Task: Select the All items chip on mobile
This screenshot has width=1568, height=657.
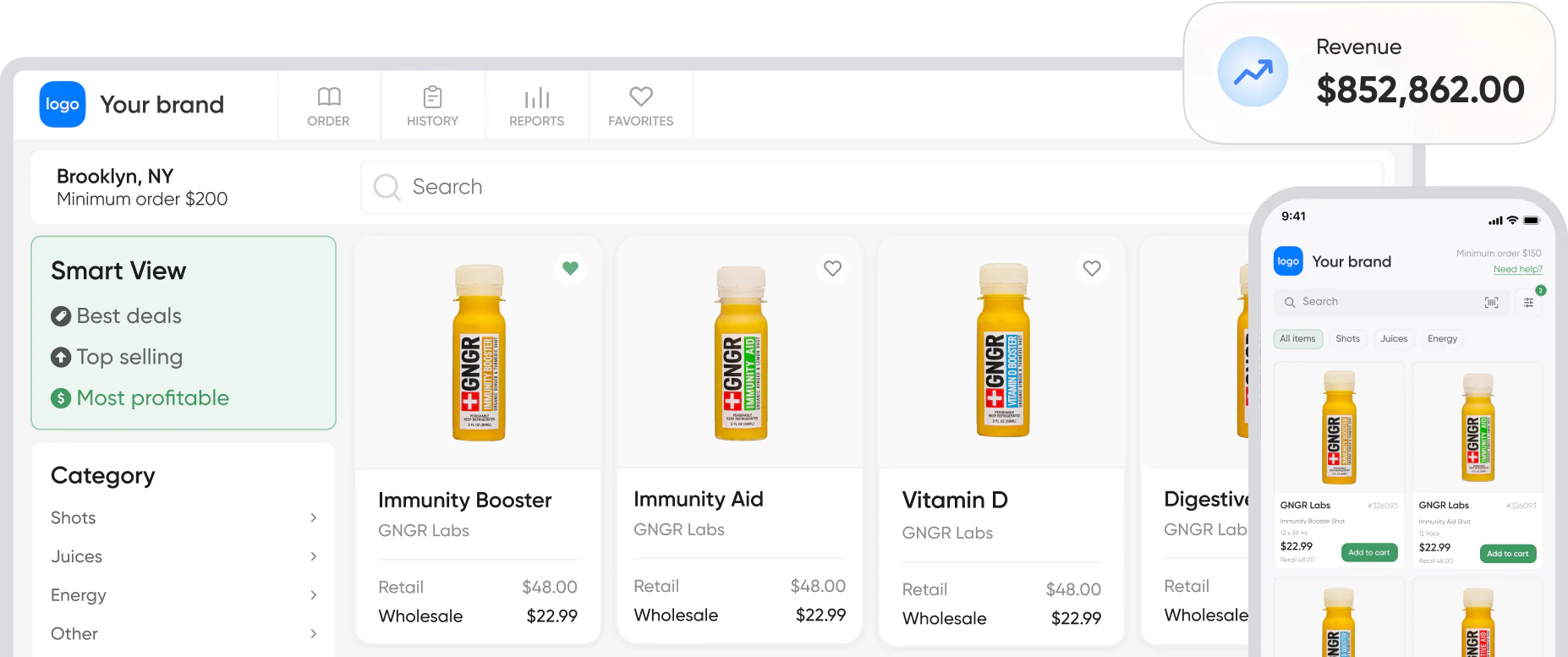Action: 1297,339
